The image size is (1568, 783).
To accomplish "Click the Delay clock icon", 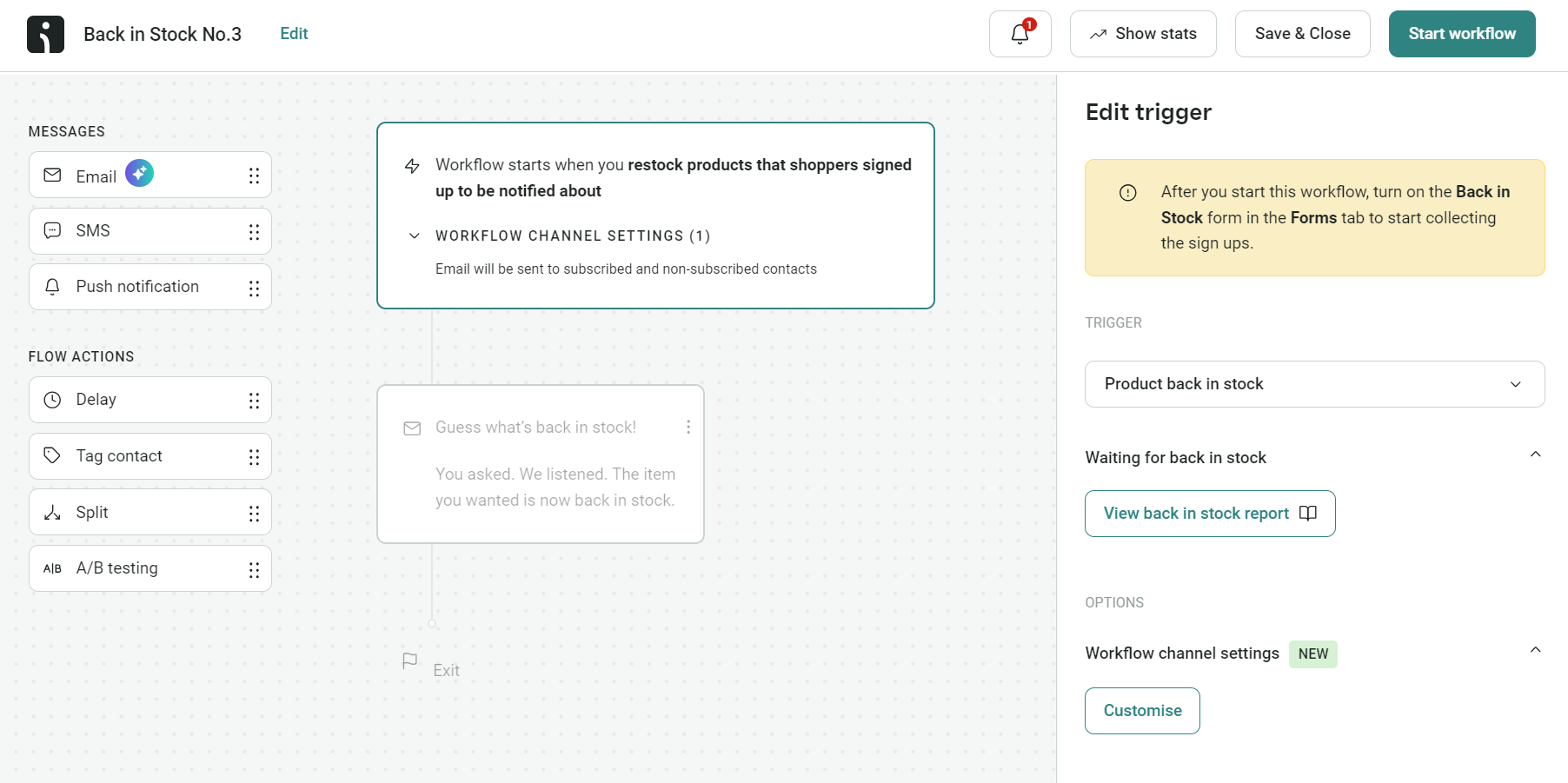I will pyautogui.click(x=52, y=400).
